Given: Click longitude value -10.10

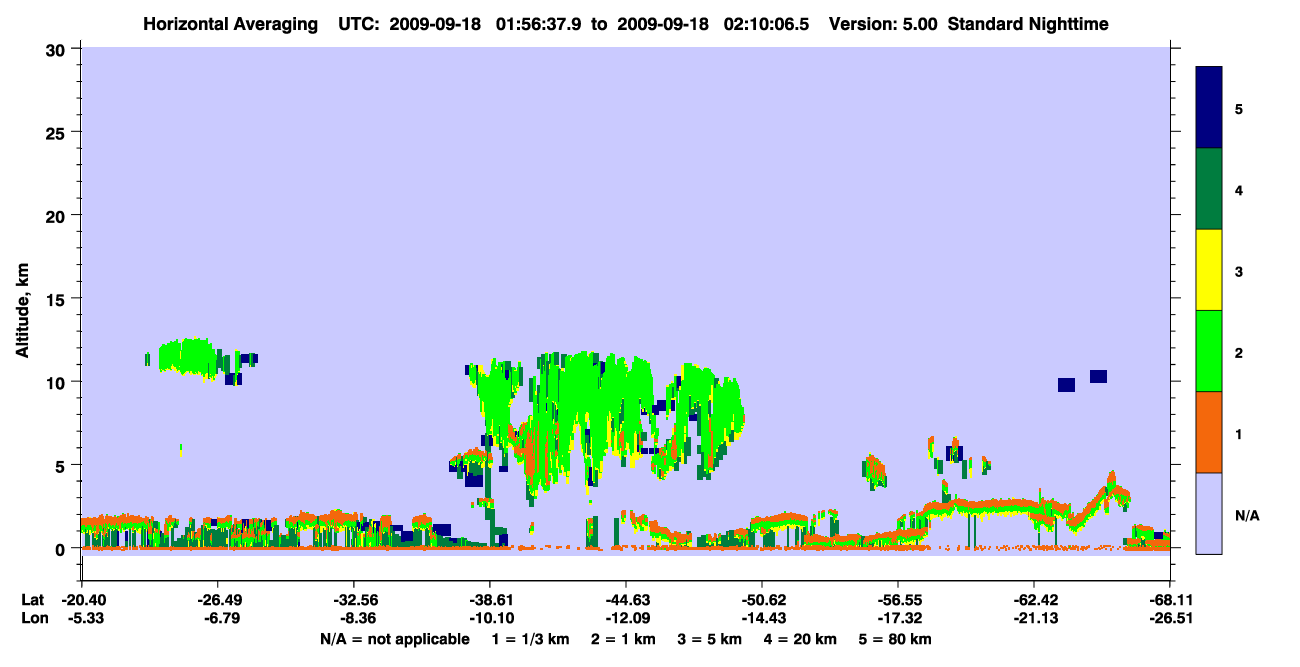Looking at the screenshot, I should (x=489, y=618).
